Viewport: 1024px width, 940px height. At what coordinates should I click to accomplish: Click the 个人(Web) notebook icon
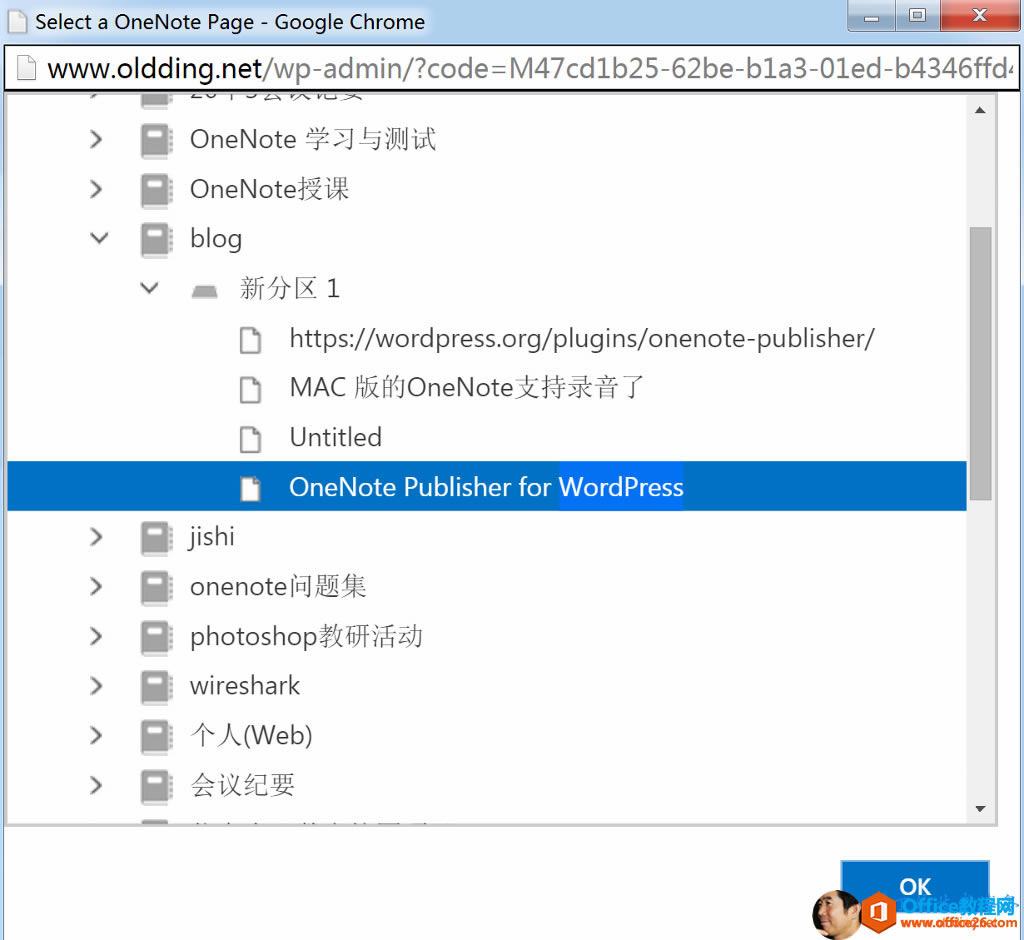pyautogui.click(x=156, y=736)
